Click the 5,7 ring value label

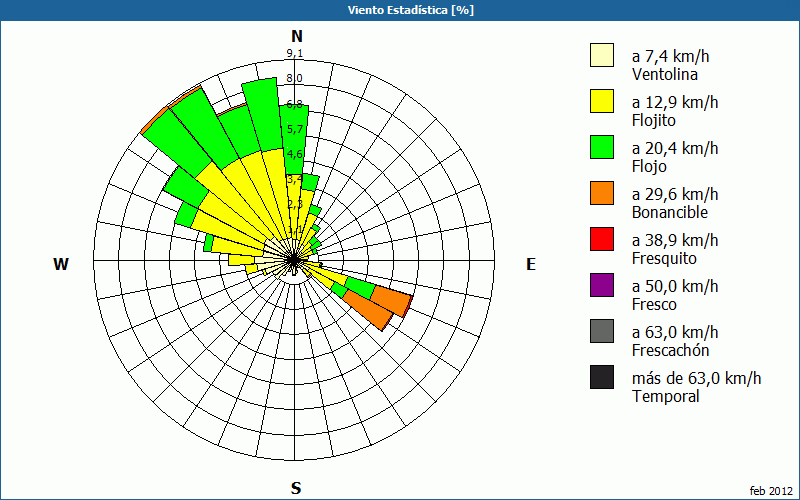295,129
